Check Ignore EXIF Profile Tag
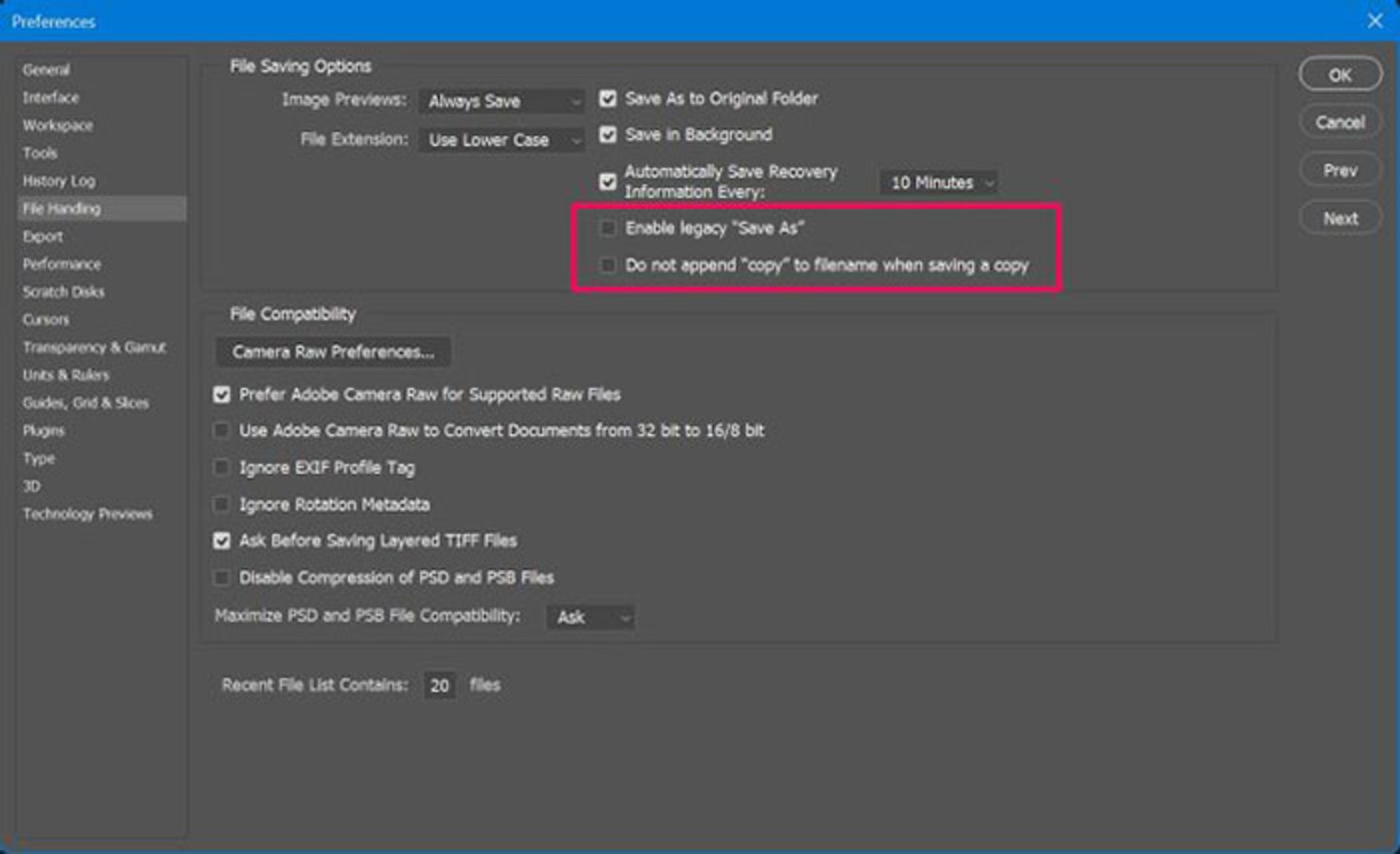Viewport: 1400px width, 854px height. click(222, 467)
